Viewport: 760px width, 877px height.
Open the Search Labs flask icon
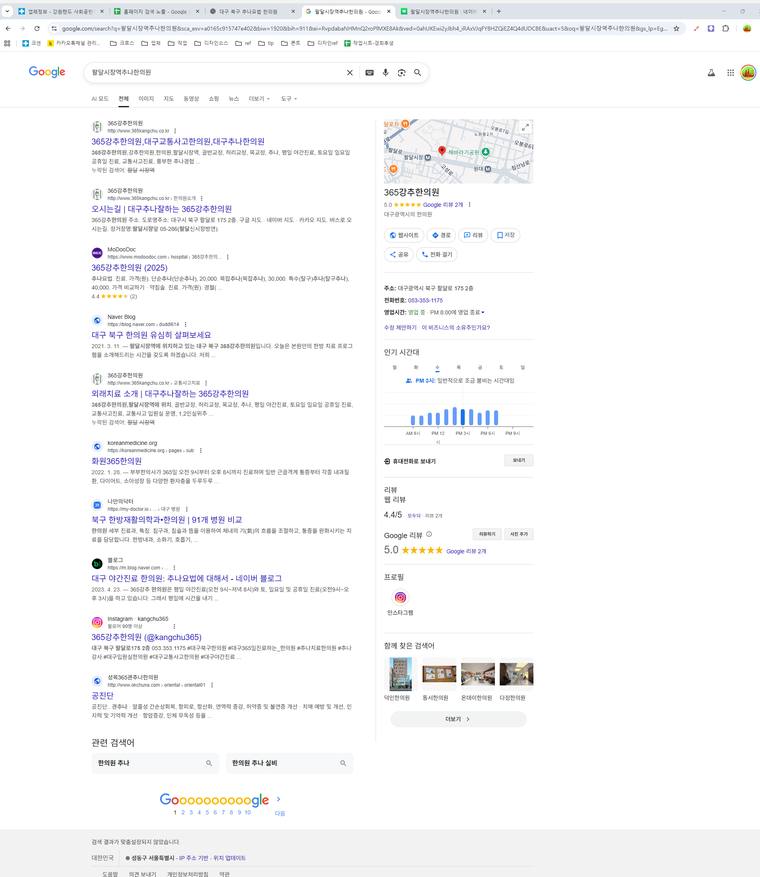click(x=711, y=73)
